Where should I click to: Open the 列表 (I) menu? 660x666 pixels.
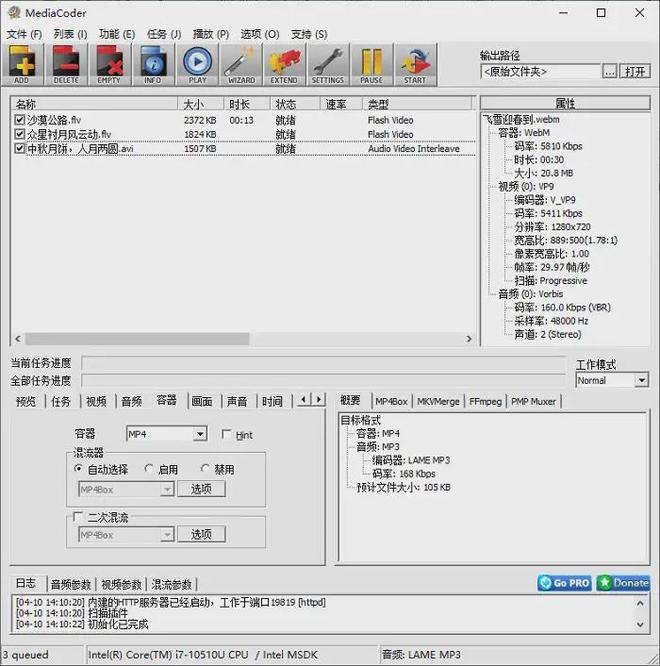coord(71,34)
